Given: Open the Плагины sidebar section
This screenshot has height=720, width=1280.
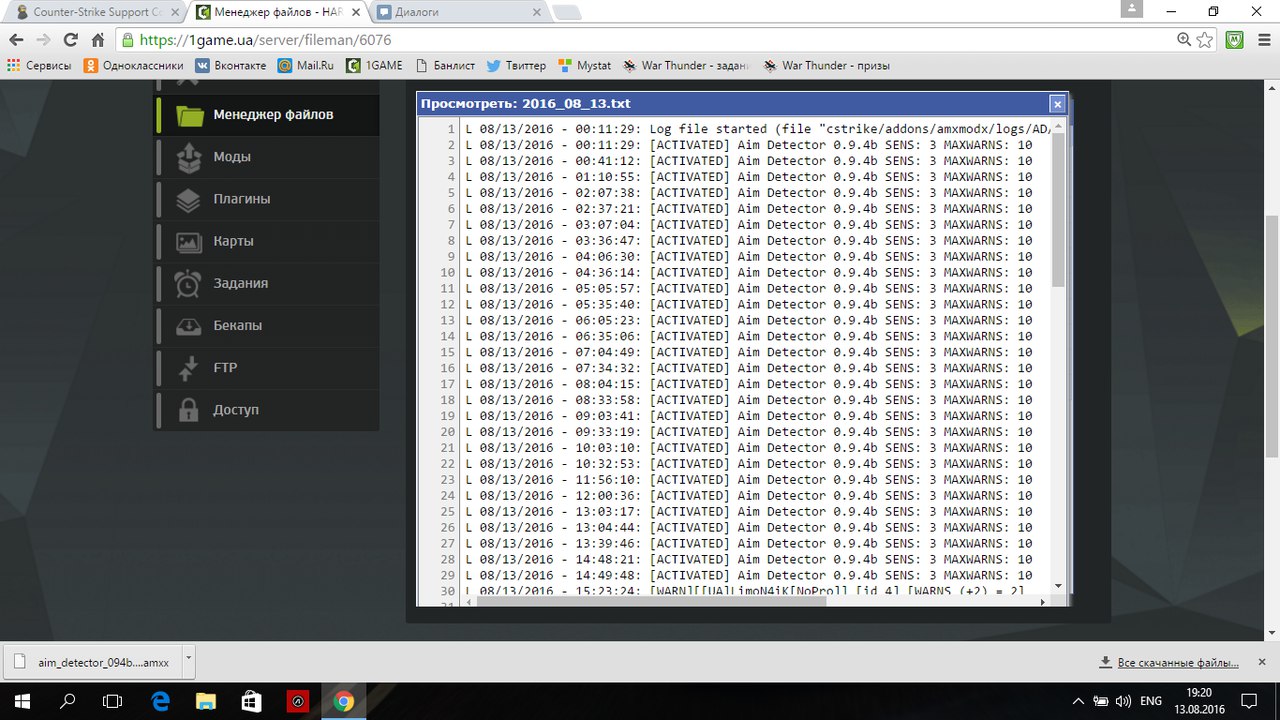Looking at the screenshot, I should coord(267,199).
